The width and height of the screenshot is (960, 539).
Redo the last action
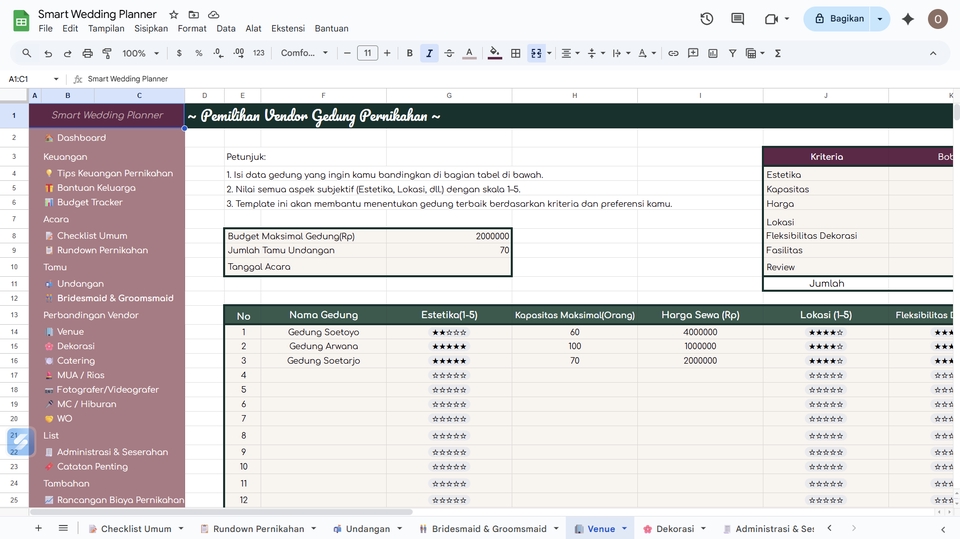pyautogui.click(x=67, y=53)
